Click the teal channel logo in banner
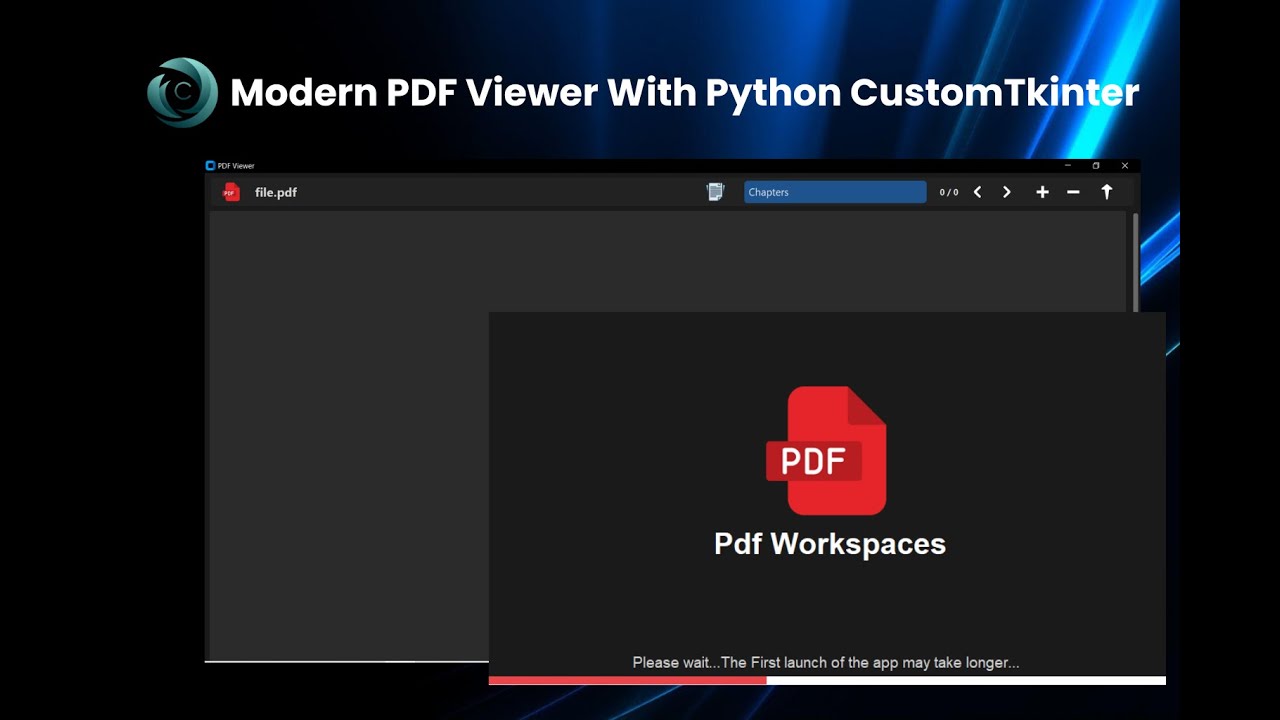This screenshot has height=720, width=1280. pyautogui.click(x=182, y=93)
